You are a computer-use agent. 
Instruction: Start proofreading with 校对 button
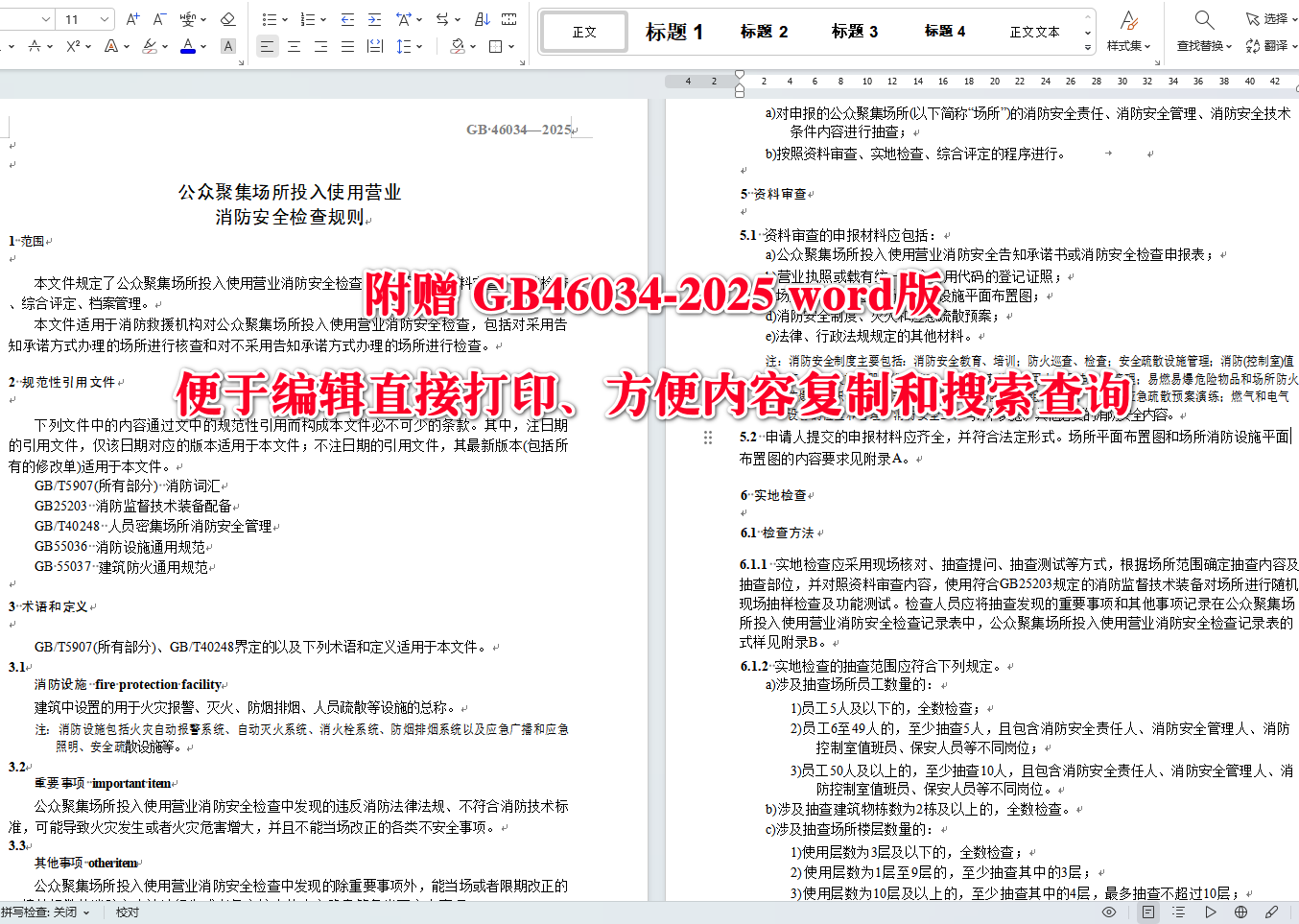tap(127, 912)
